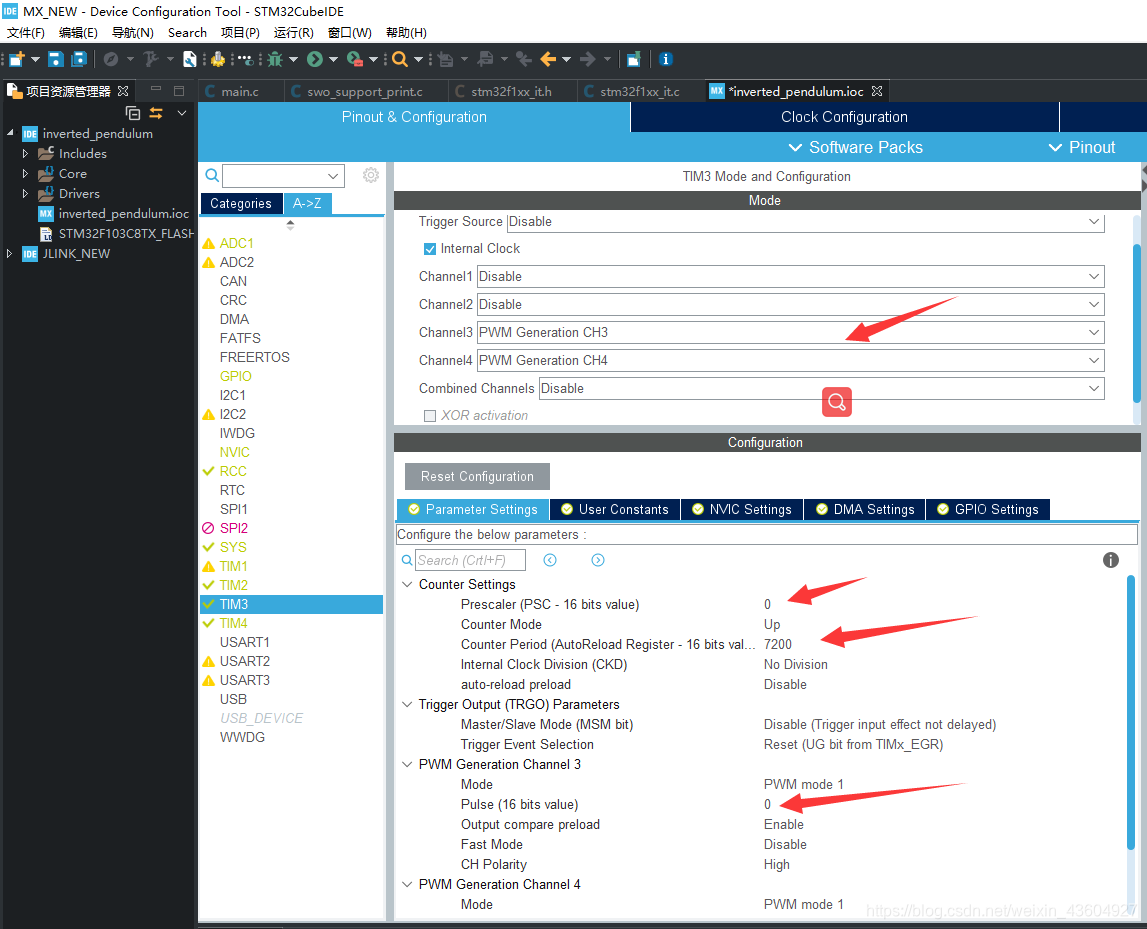The image size is (1147, 929).
Task: Click the yellow Back navigation arrow
Action: [548, 59]
